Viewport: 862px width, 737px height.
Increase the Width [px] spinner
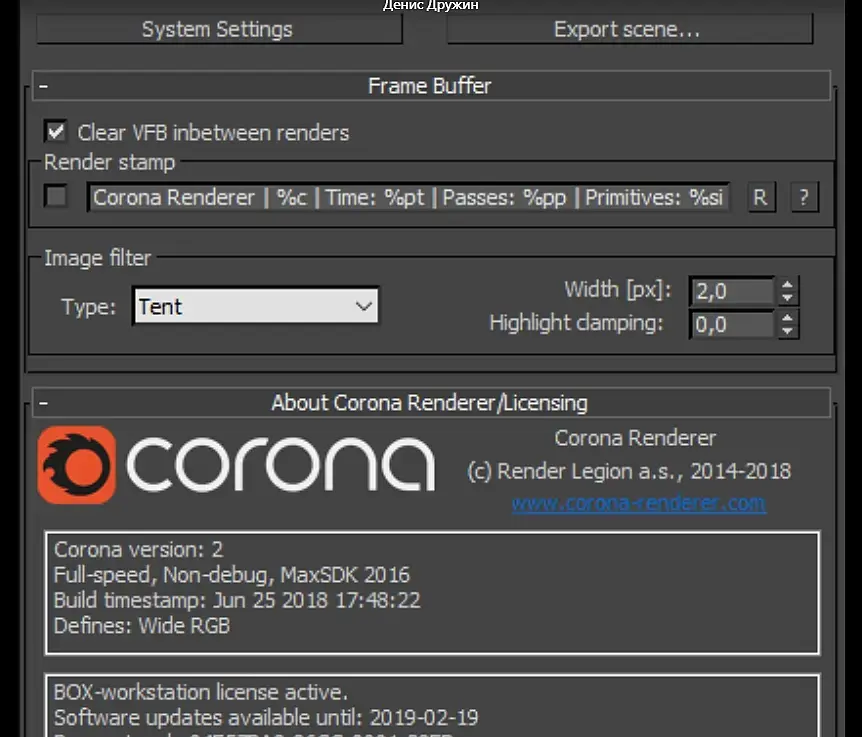coord(787,285)
